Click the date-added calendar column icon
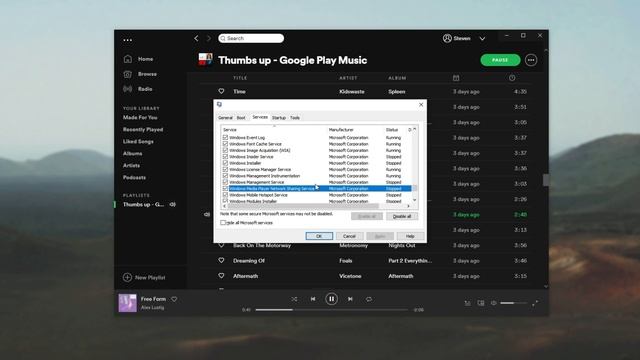Viewport: 640px width, 360px height. 456,78
